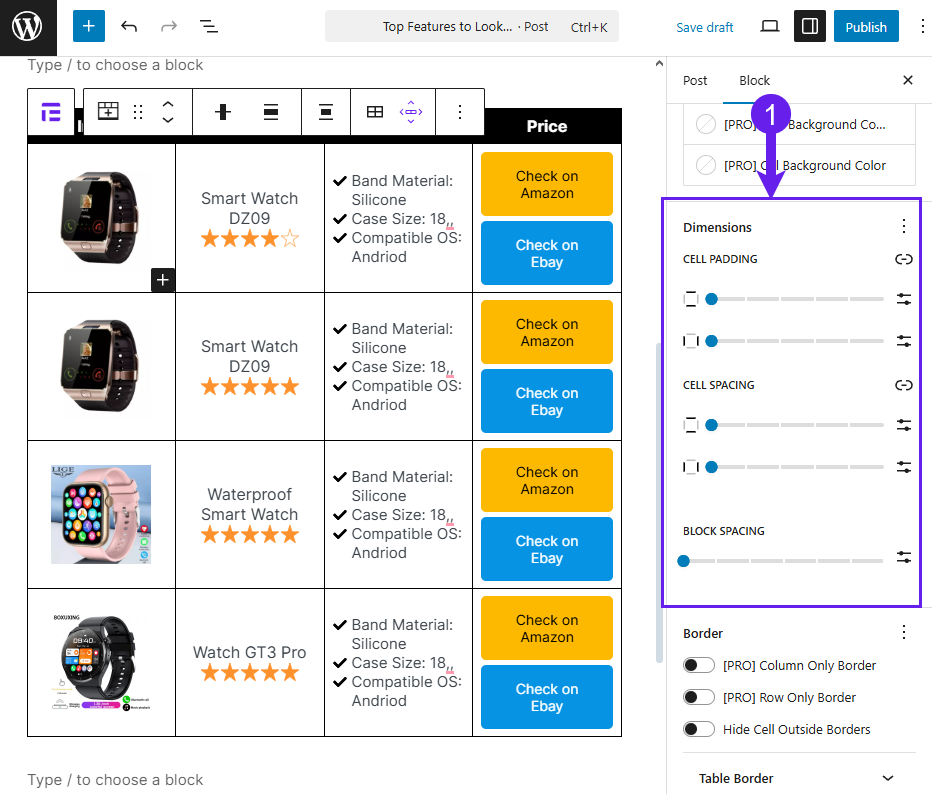
Task: Click the table grid layout toolbar icon
Action: coord(374,112)
